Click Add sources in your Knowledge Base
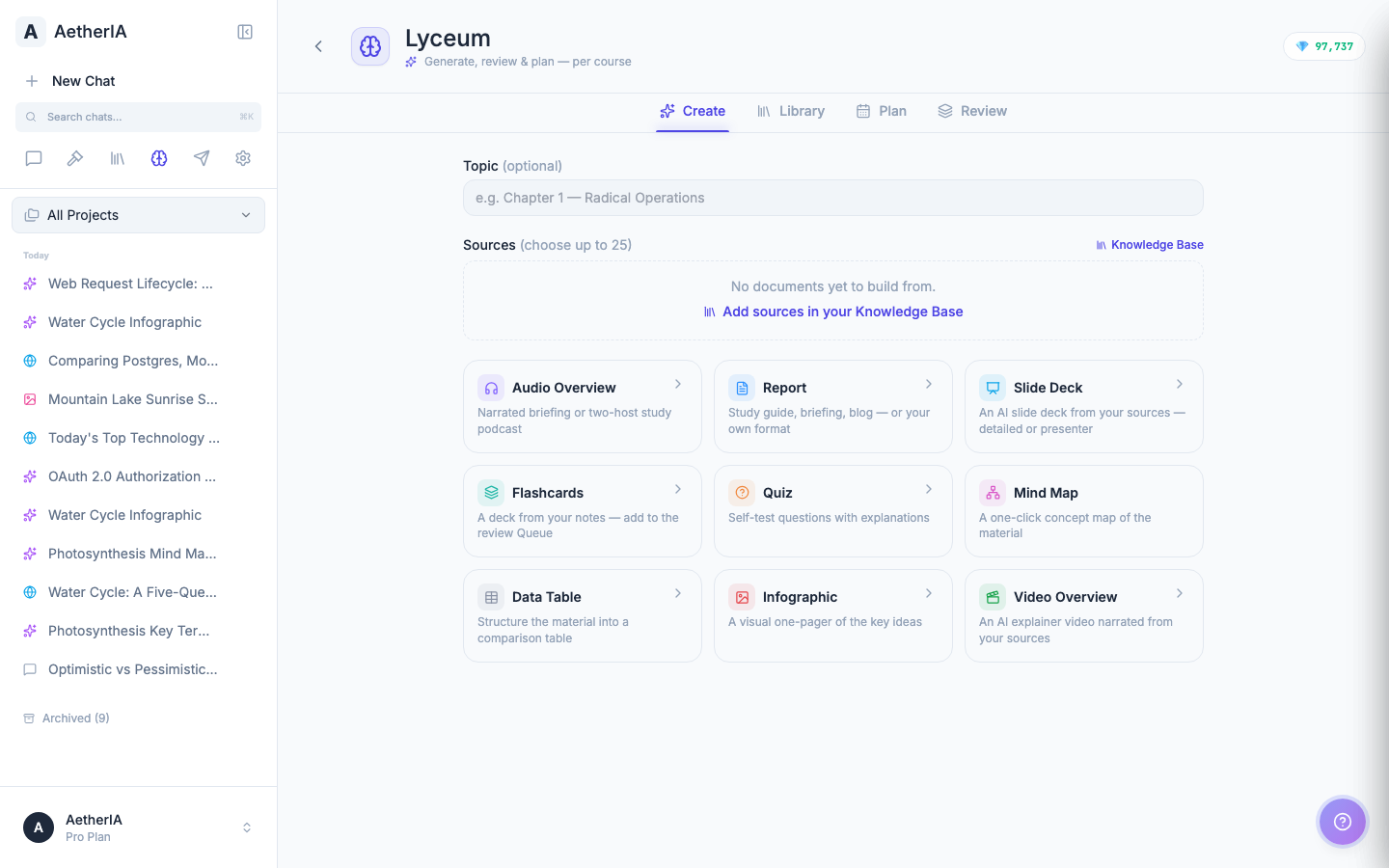This screenshot has width=1389, height=868. pyautogui.click(x=833, y=312)
